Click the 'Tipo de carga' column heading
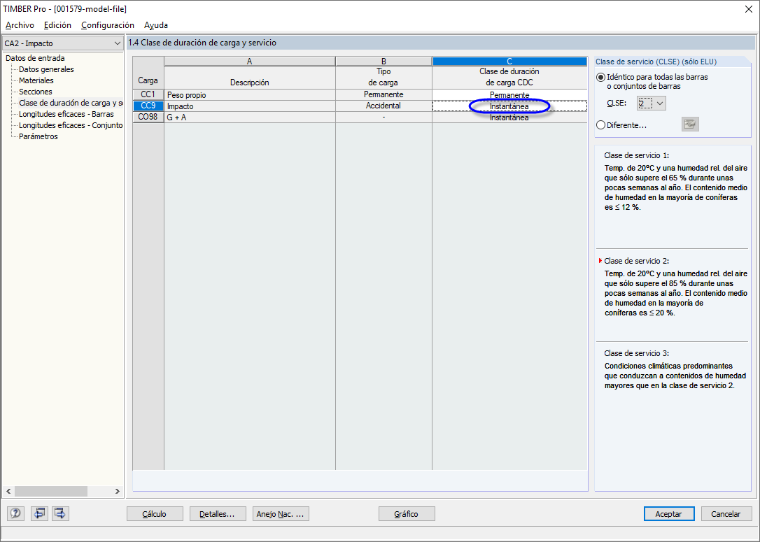This screenshot has width=760, height=542. [x=383, y=77]
